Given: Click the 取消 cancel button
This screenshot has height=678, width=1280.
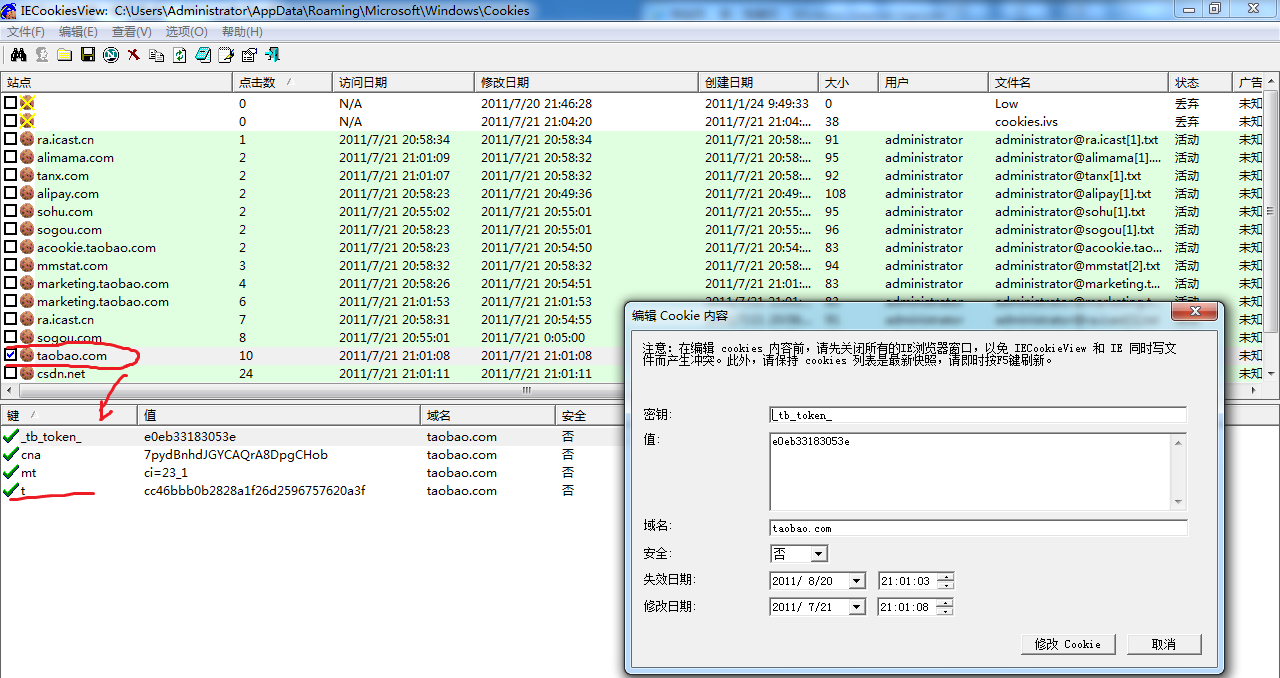Looking at the screenshot, I should pos(1164,644).
